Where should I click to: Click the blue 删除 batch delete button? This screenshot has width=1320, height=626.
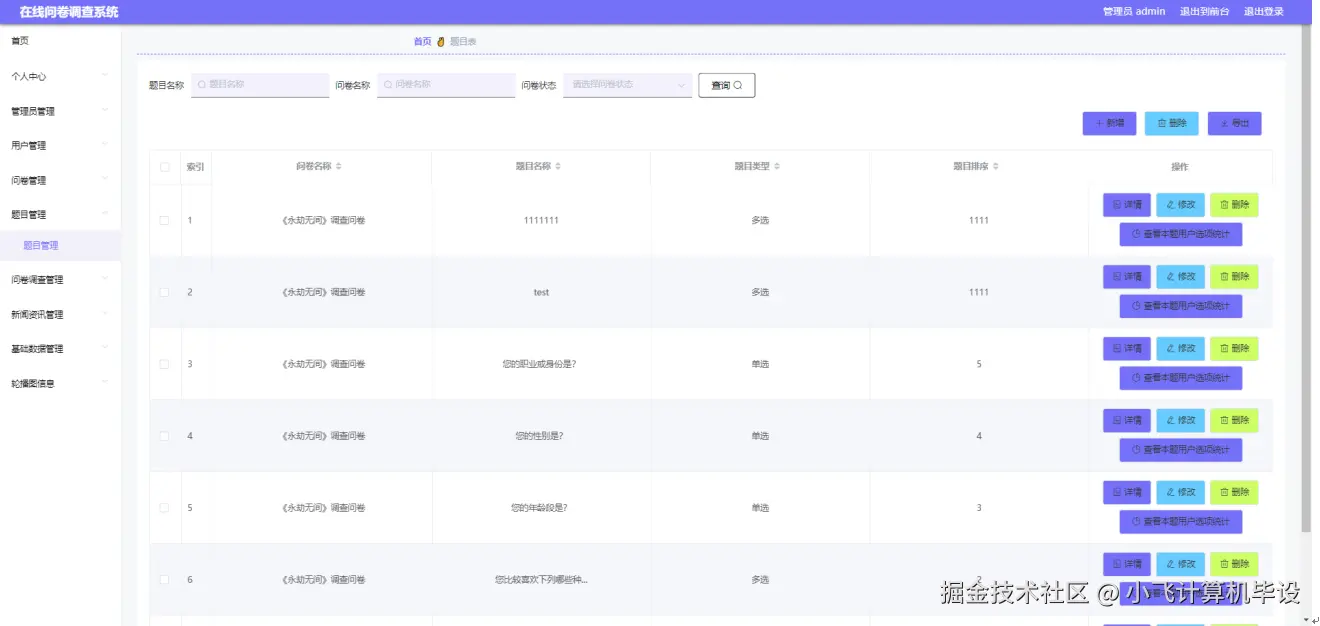pos(1171,123)
